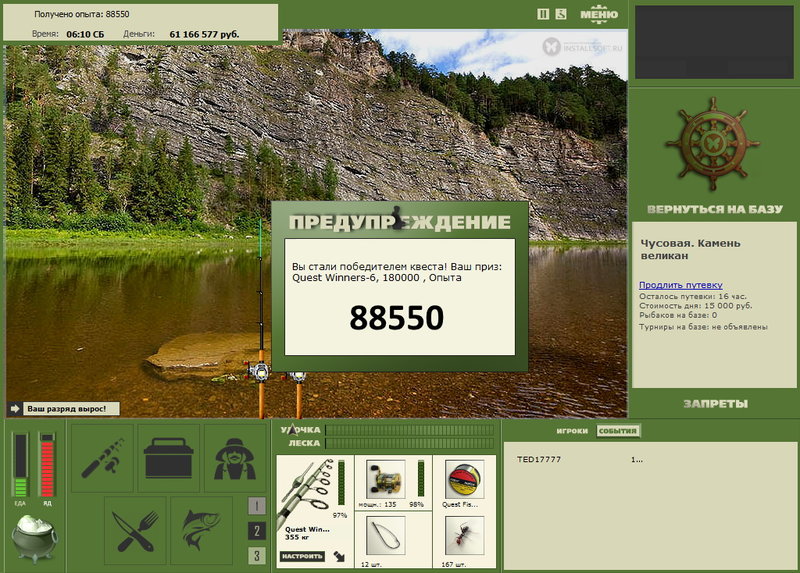This screenshot has width=800, height=573.
Task: Click Рыбаков на базе: 0 text
Action: 678,315
